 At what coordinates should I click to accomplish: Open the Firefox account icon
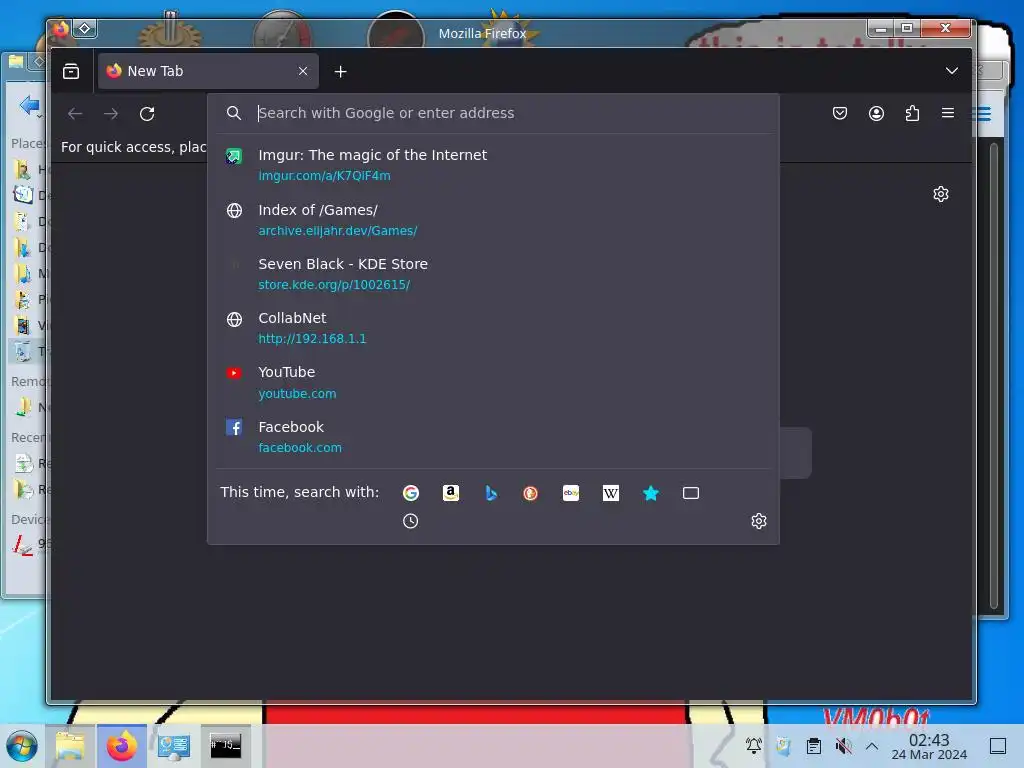point(876,114)
